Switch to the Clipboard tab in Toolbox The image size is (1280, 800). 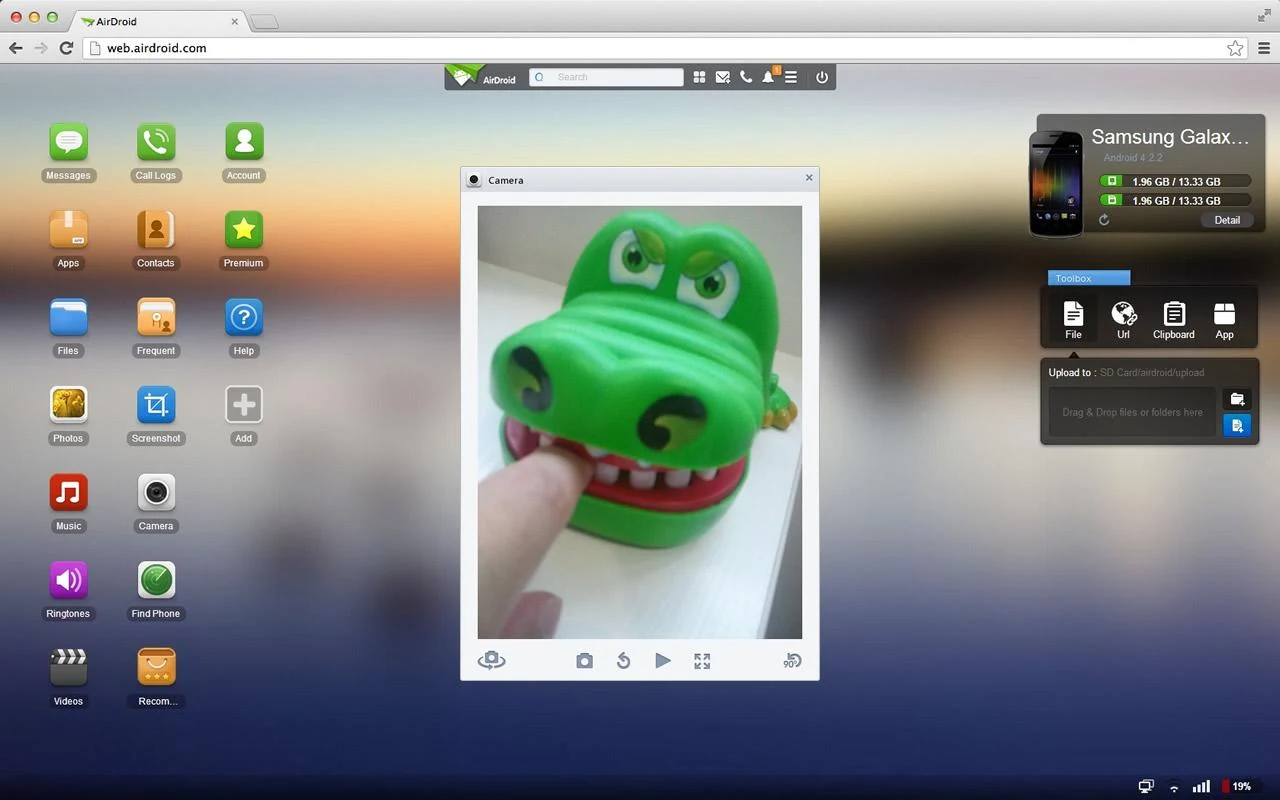tap(1173, 318)
